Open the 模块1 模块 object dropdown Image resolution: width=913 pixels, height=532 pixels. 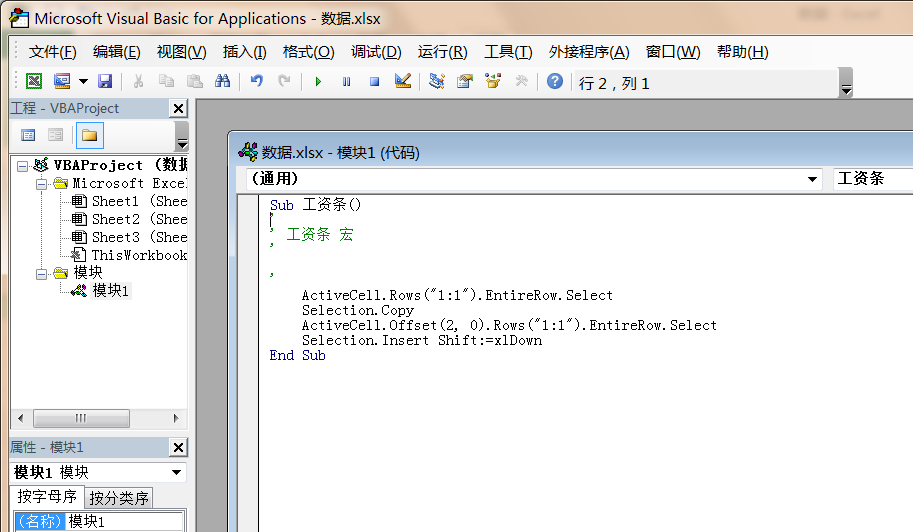(176, 472)
